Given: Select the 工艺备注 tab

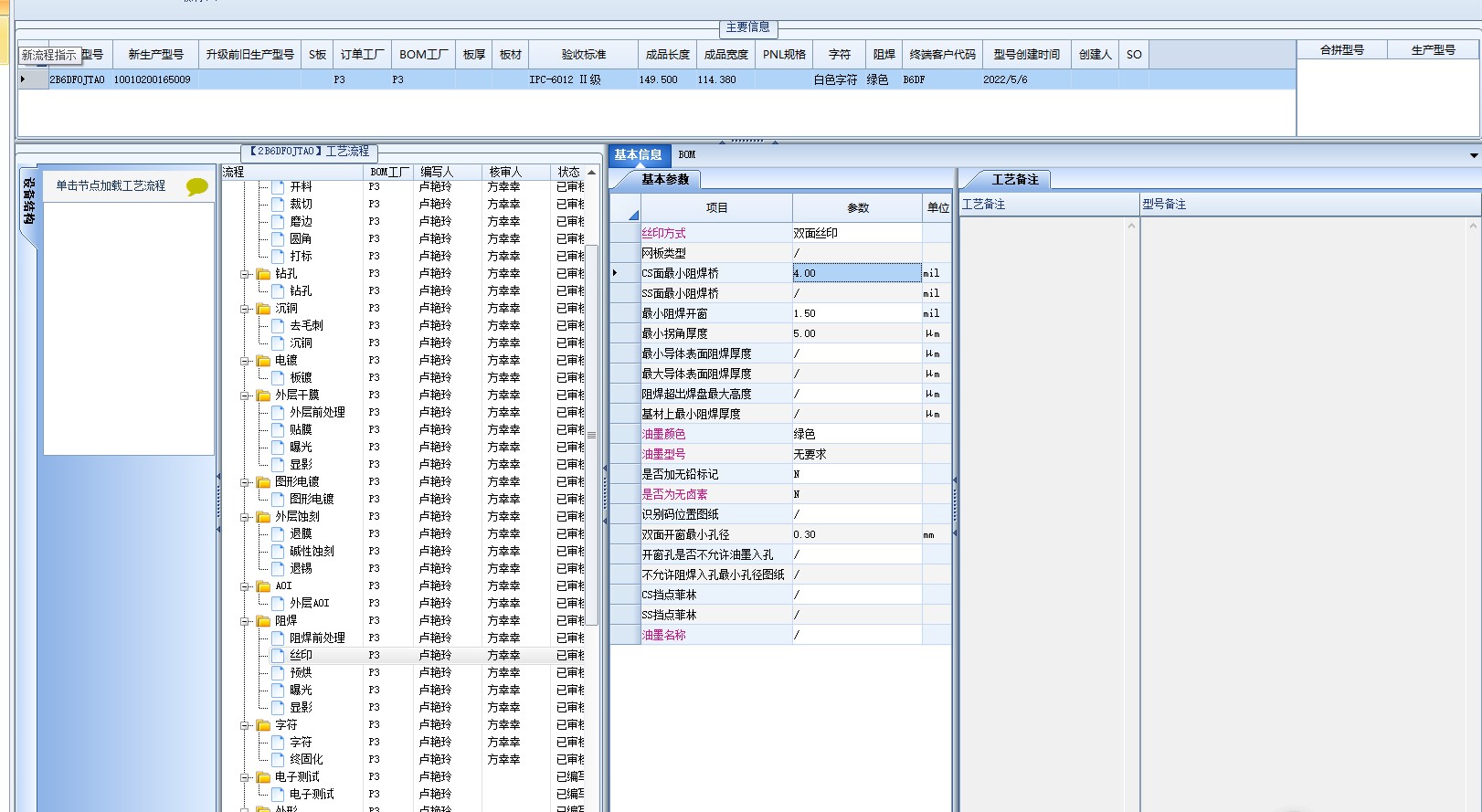Looking at the screenshot, I should point(1015,179).
